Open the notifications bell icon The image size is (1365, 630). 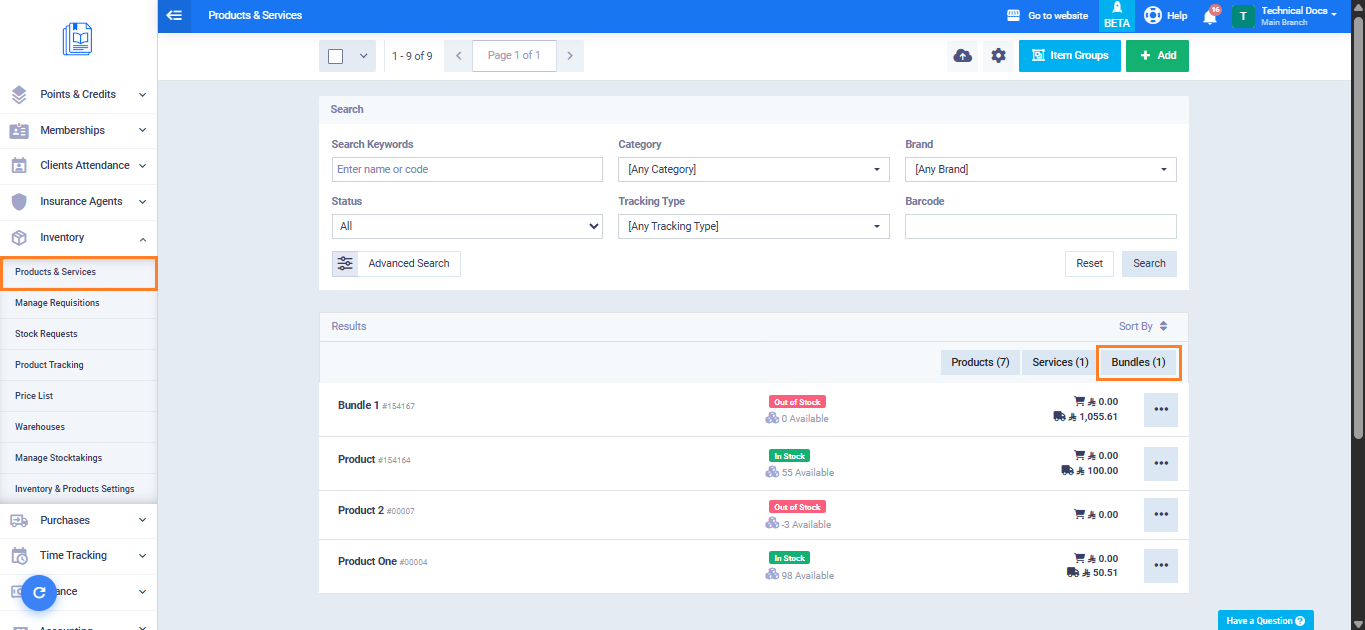click(x=1210, y=16)
